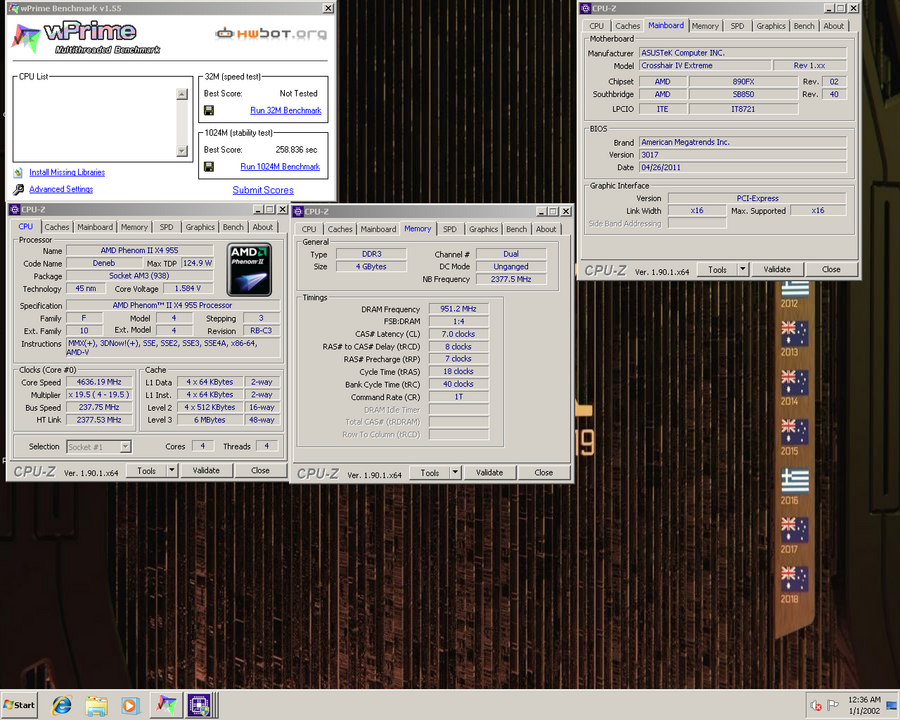This screenshot has height=720, width=900.
Task: Click Validate in the CPU-Z Memory window
Action: tap(490, 473)
